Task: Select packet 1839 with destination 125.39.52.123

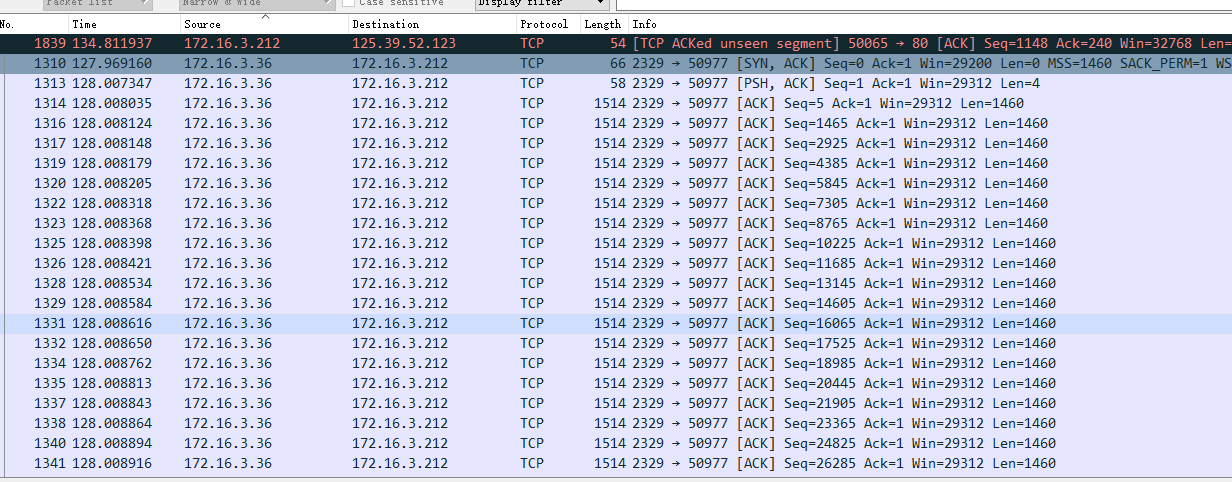Action: [x=616, y=43]
